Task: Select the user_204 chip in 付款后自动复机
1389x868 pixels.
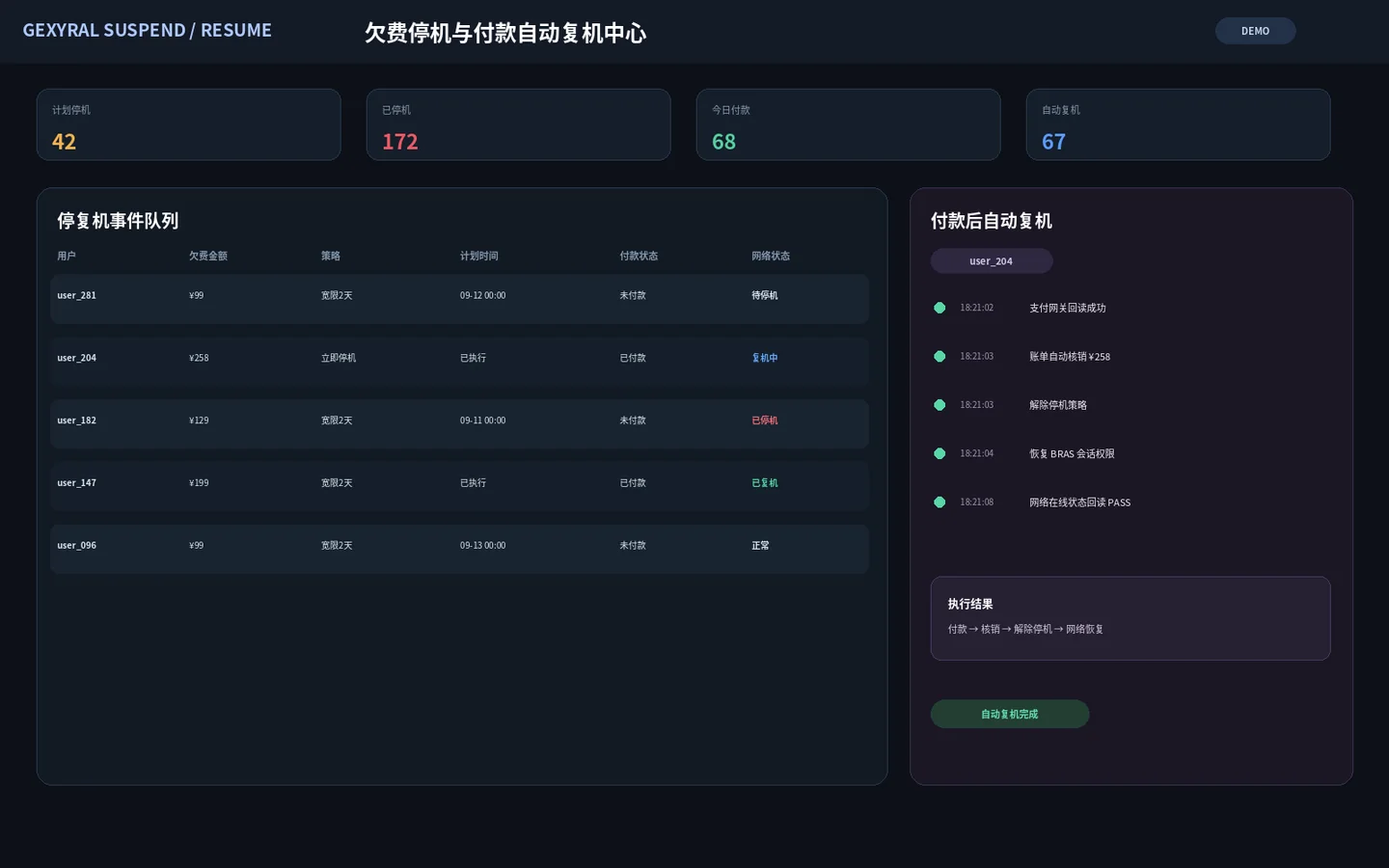Action: tap(992, 261)
